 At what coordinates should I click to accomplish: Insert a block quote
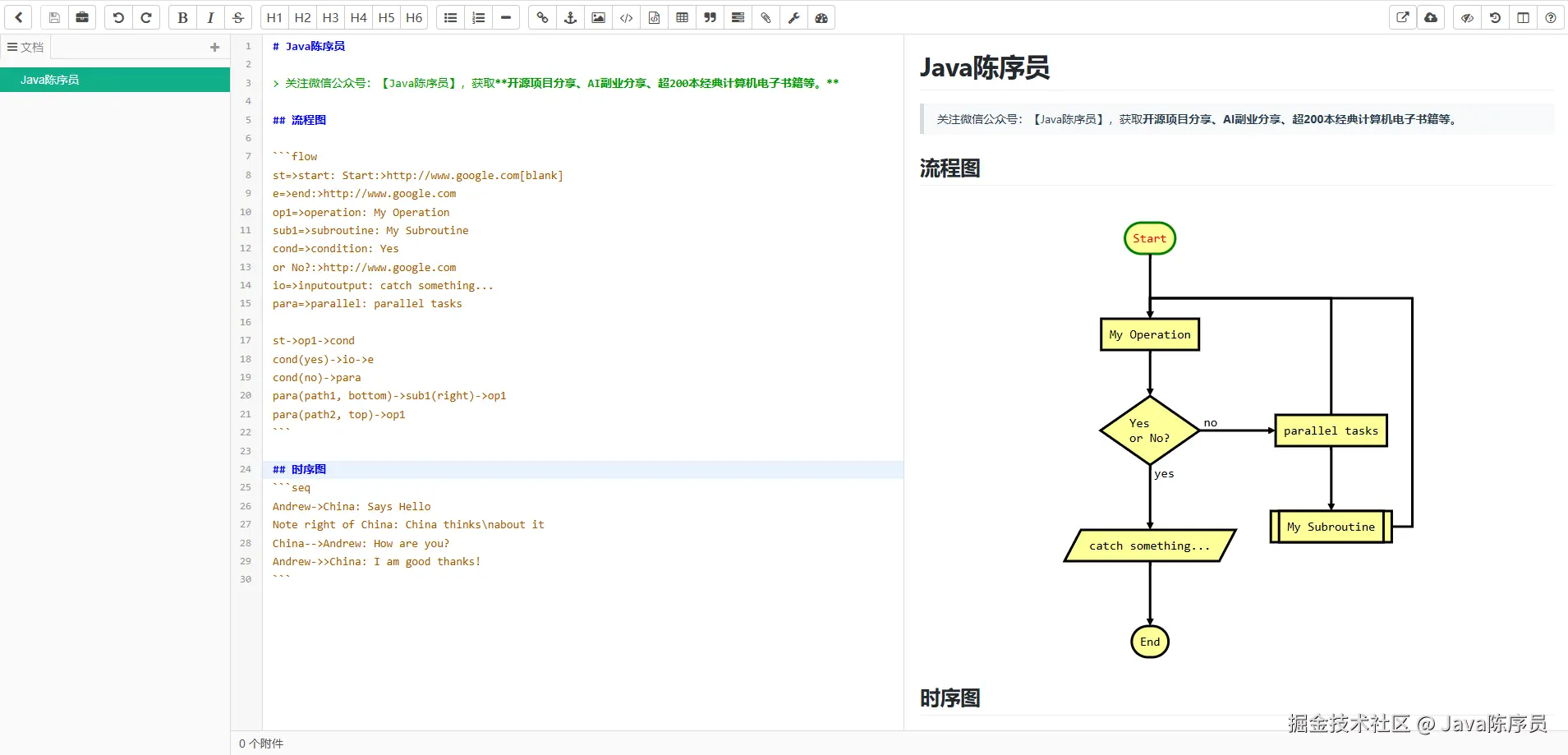(x=710, y=17)
